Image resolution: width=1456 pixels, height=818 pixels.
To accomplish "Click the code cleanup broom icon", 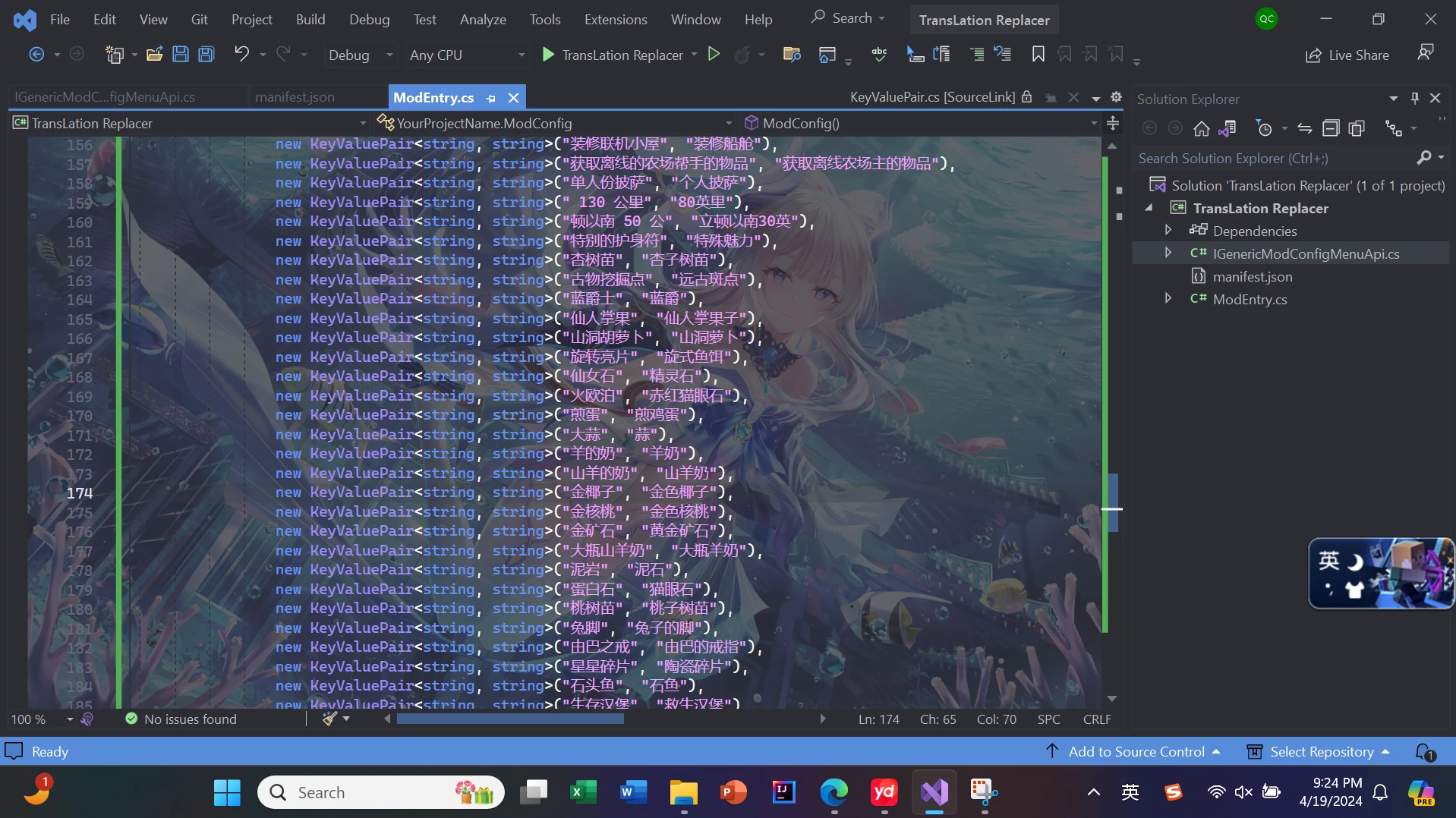I will point(329,719).
